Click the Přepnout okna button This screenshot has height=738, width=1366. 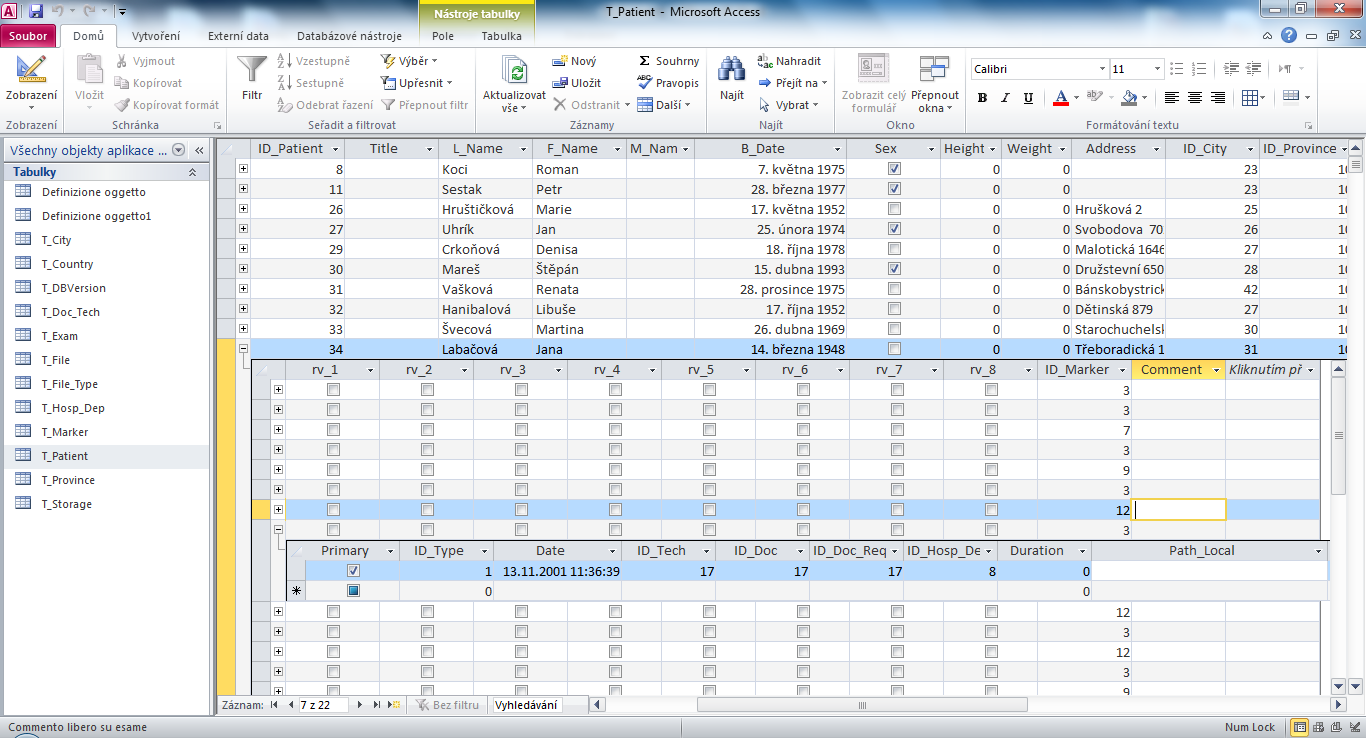coord(934,84)
